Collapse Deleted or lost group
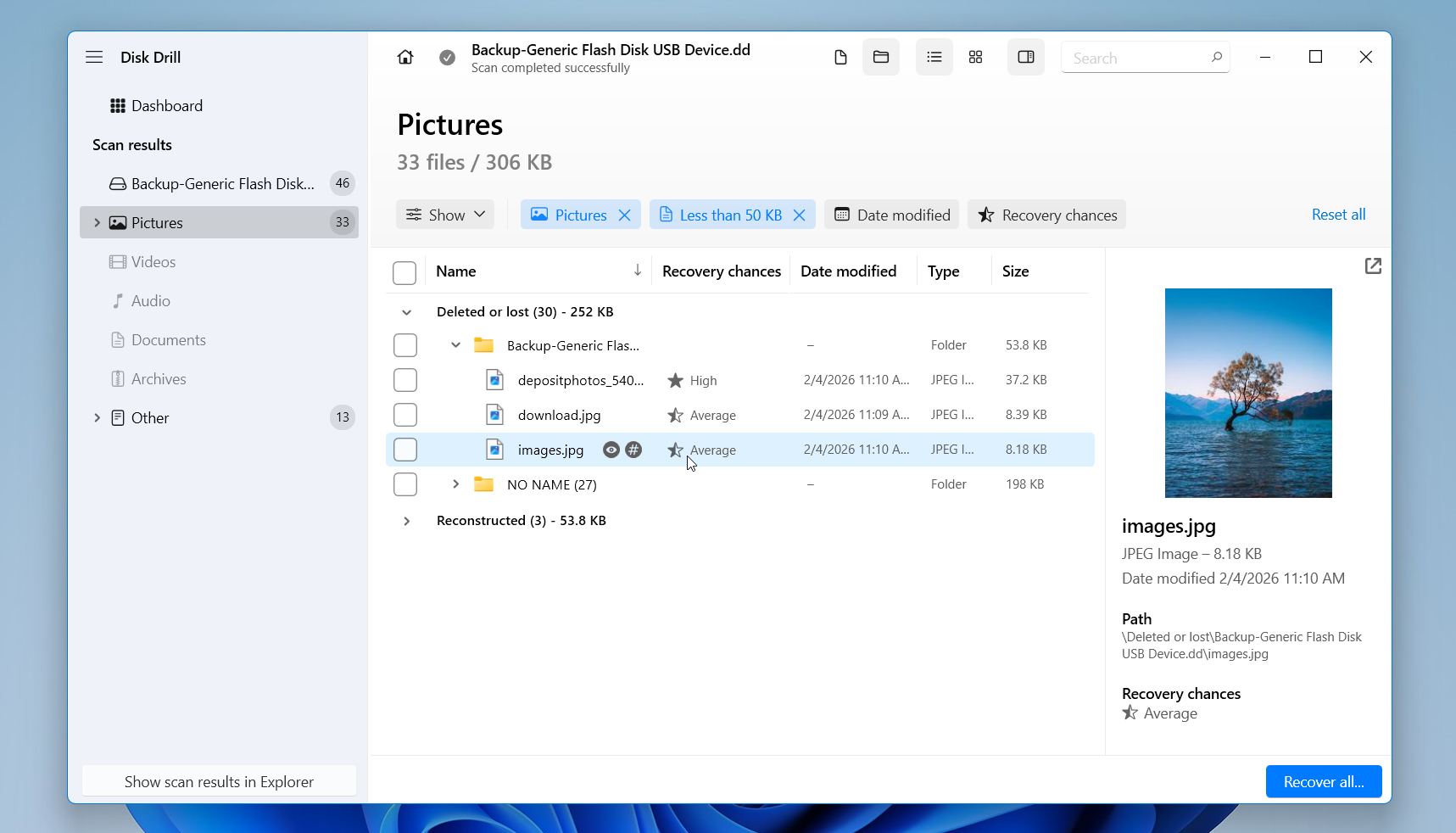This screenshot has height=833, width=1456. 407,312
